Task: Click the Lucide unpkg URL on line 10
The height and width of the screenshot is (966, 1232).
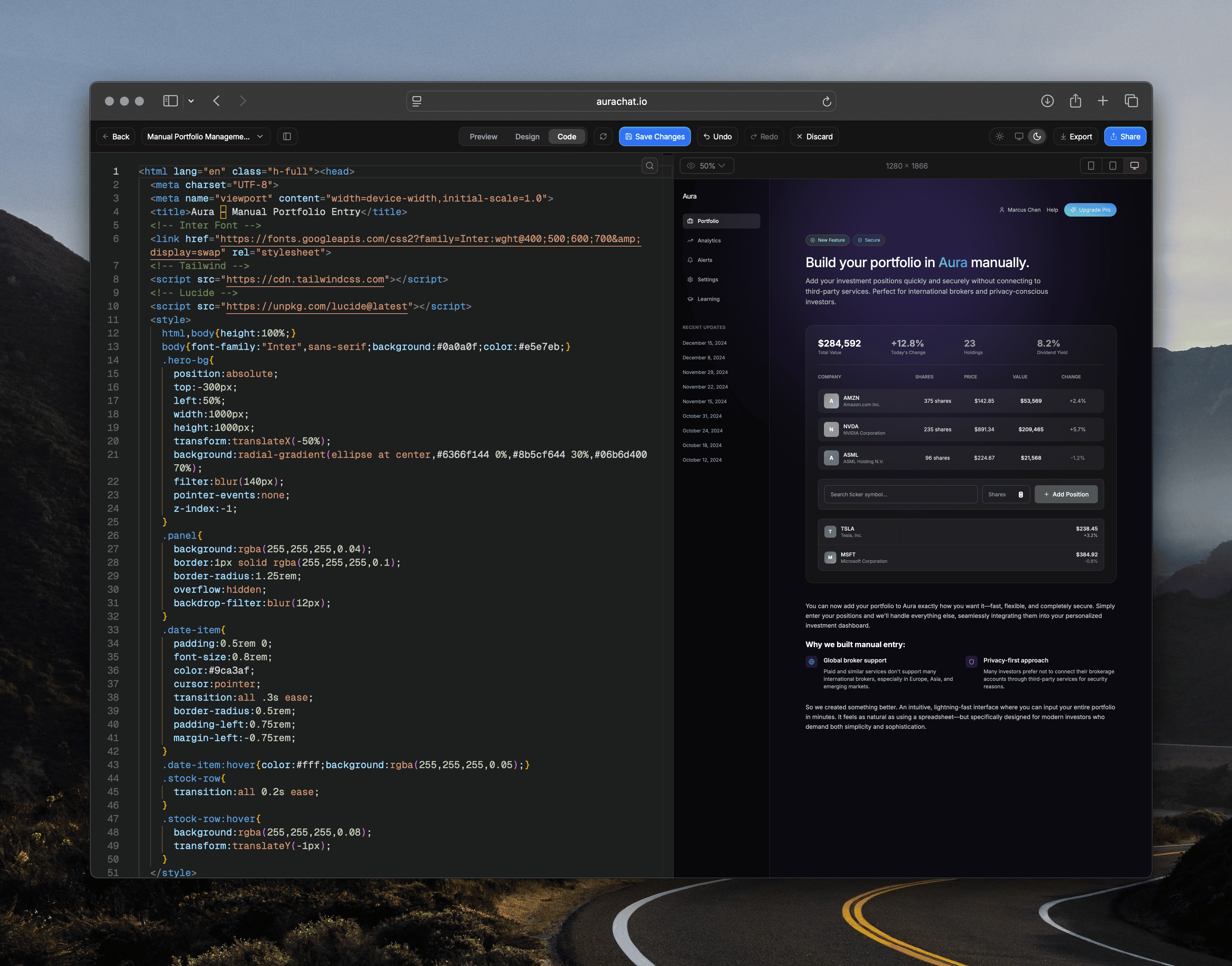Action: click(x=317, y=307)
